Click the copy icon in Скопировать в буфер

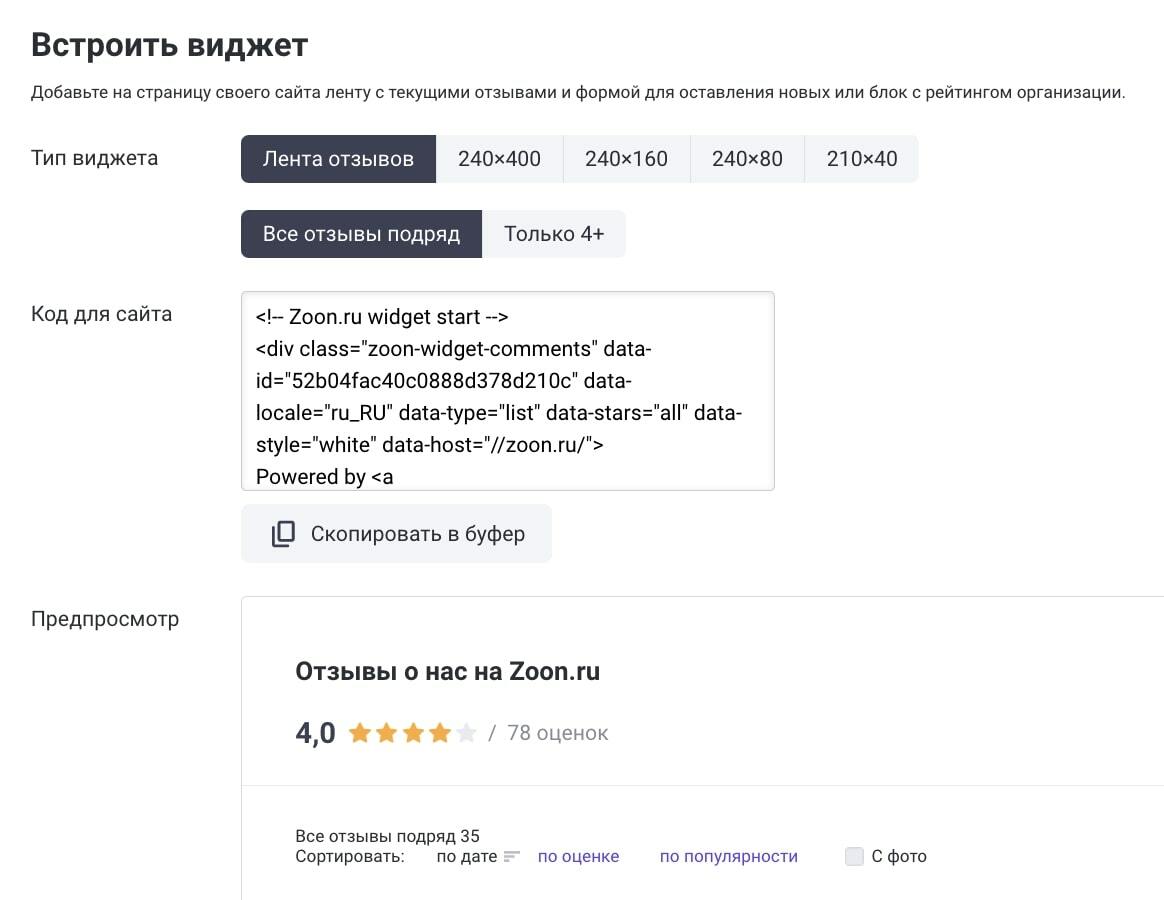(x=284, y=534)
